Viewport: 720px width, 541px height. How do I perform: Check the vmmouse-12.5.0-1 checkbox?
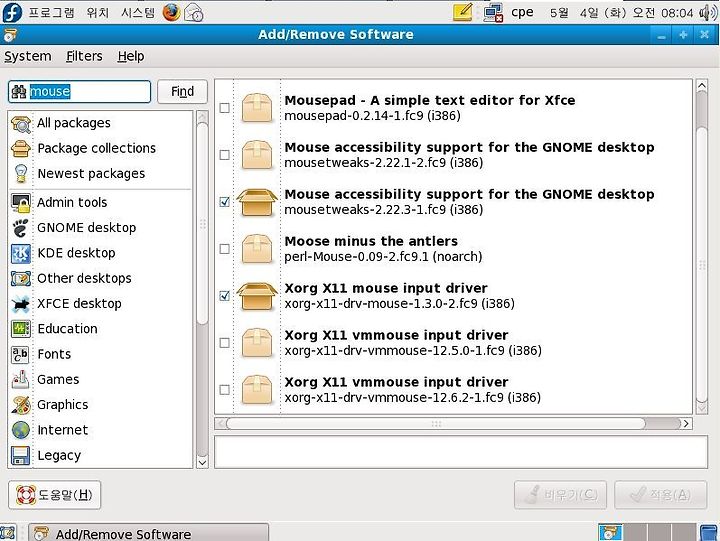pyautogui.click(x=225, y=343)
